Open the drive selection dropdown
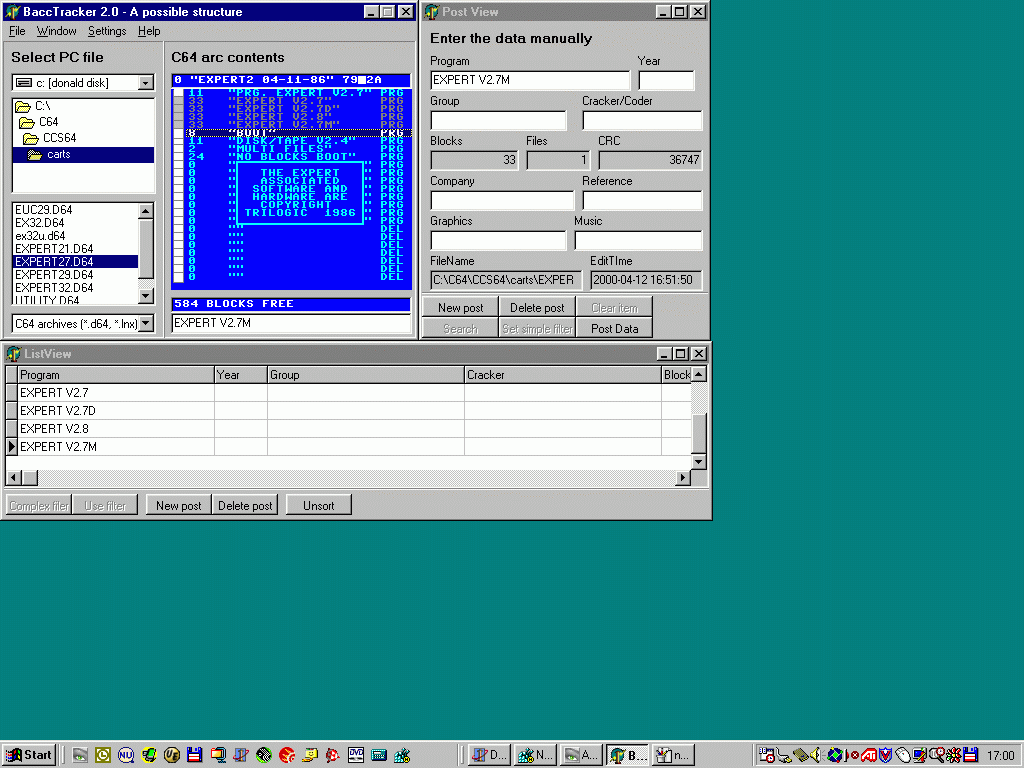 [x=146, y=83]
